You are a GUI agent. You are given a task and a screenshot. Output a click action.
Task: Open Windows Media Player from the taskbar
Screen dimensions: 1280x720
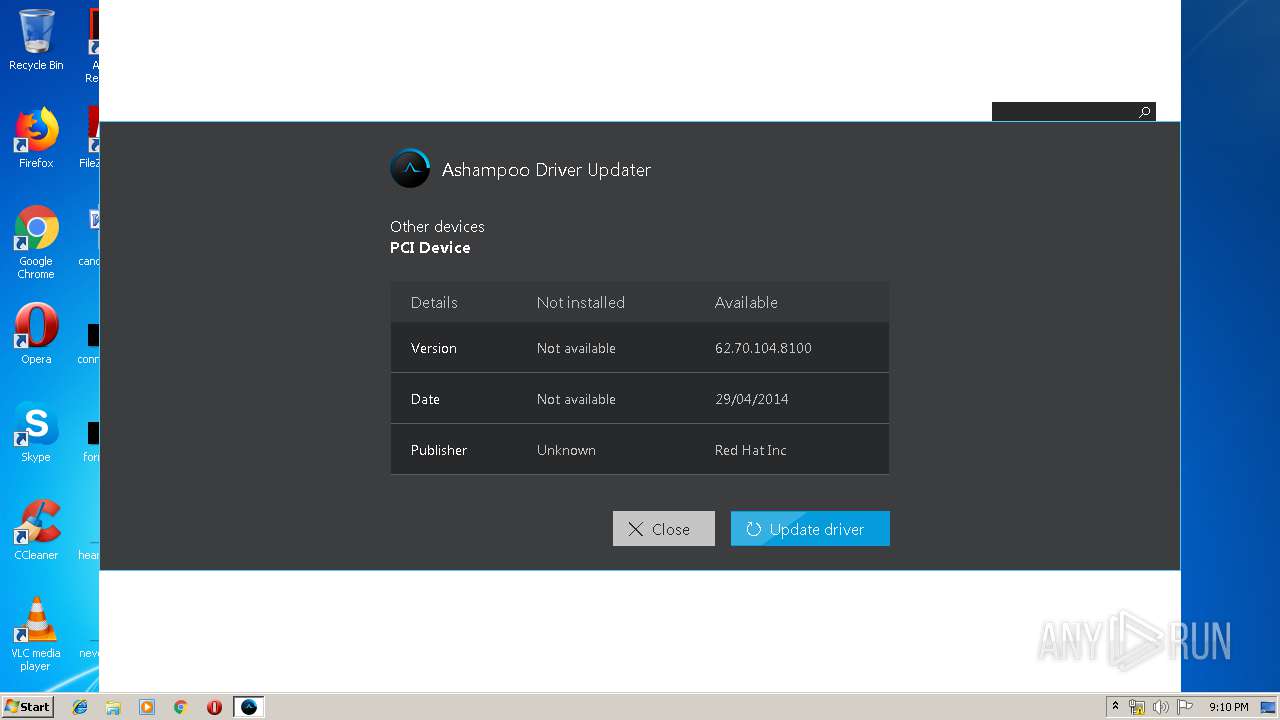pyautogui.click(x=147, y=707)
